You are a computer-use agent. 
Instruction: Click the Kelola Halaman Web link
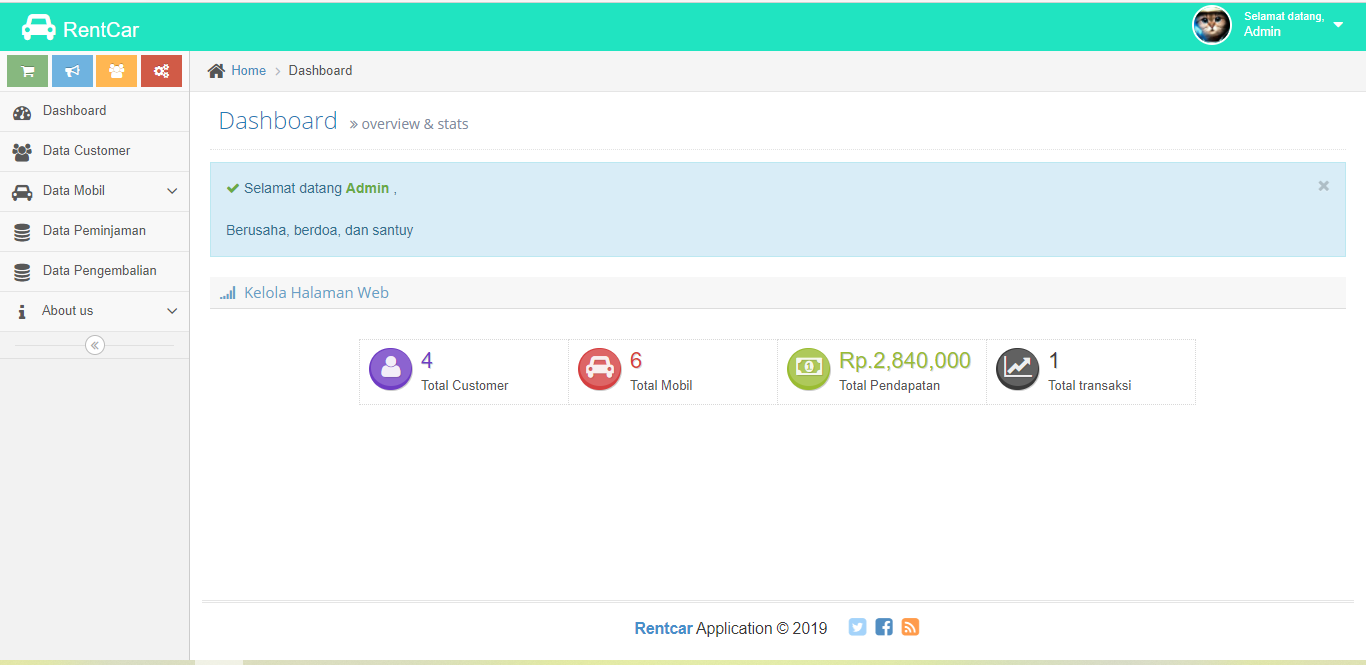point(317,292)
